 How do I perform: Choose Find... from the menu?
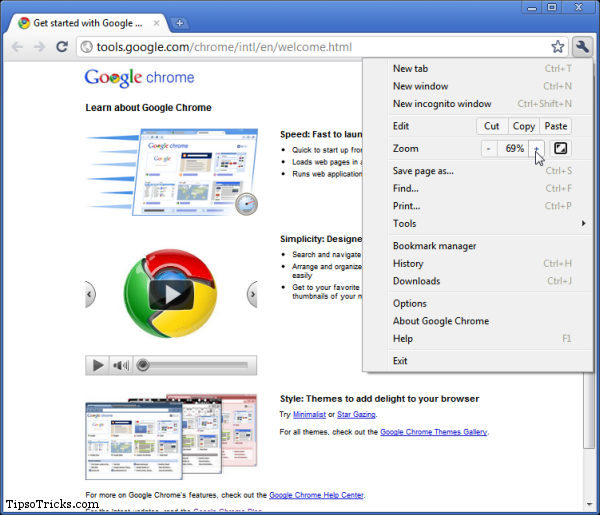click(x=489, y=188)
